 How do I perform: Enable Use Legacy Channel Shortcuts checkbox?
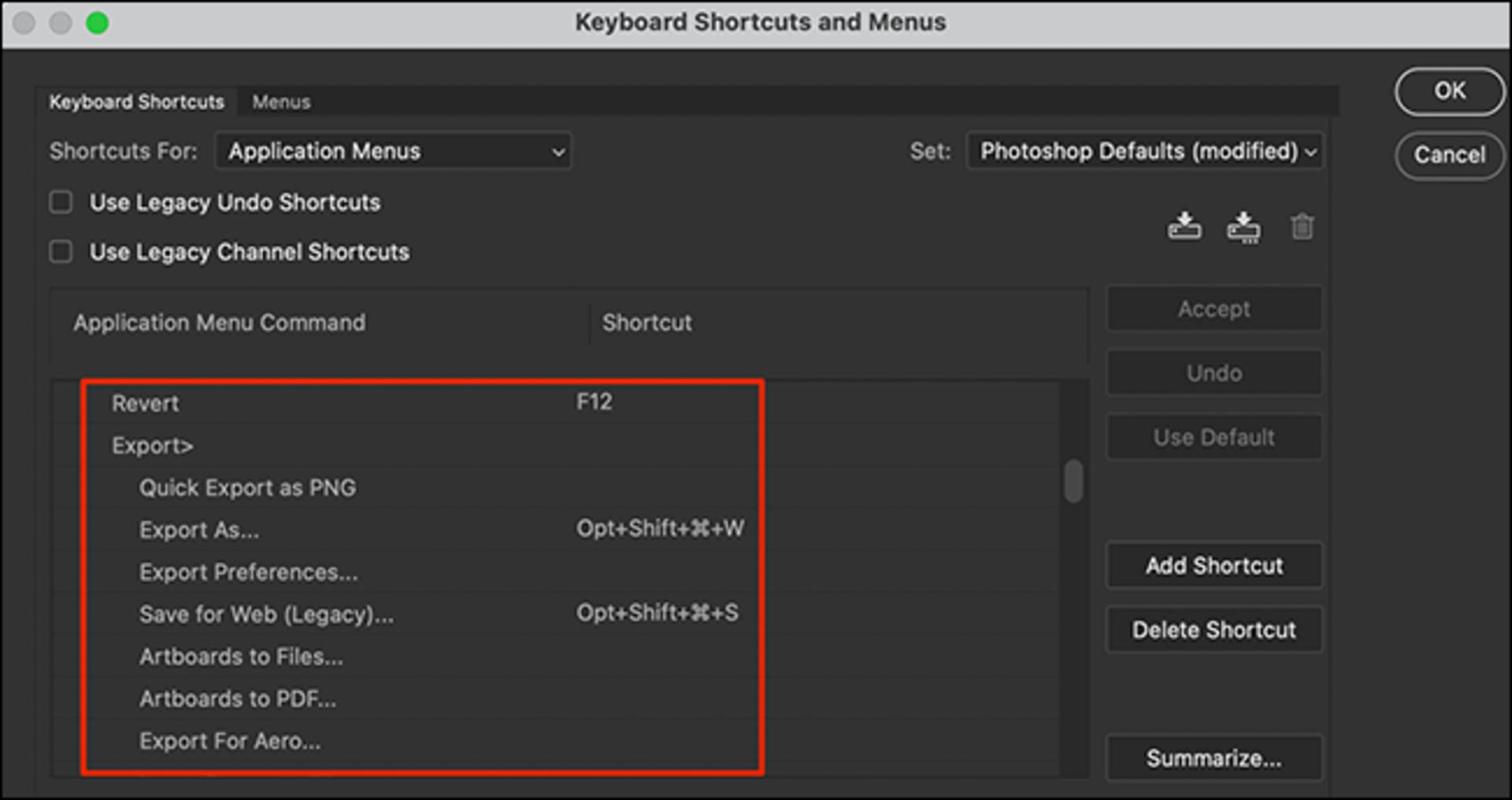(x=61, y=252)
